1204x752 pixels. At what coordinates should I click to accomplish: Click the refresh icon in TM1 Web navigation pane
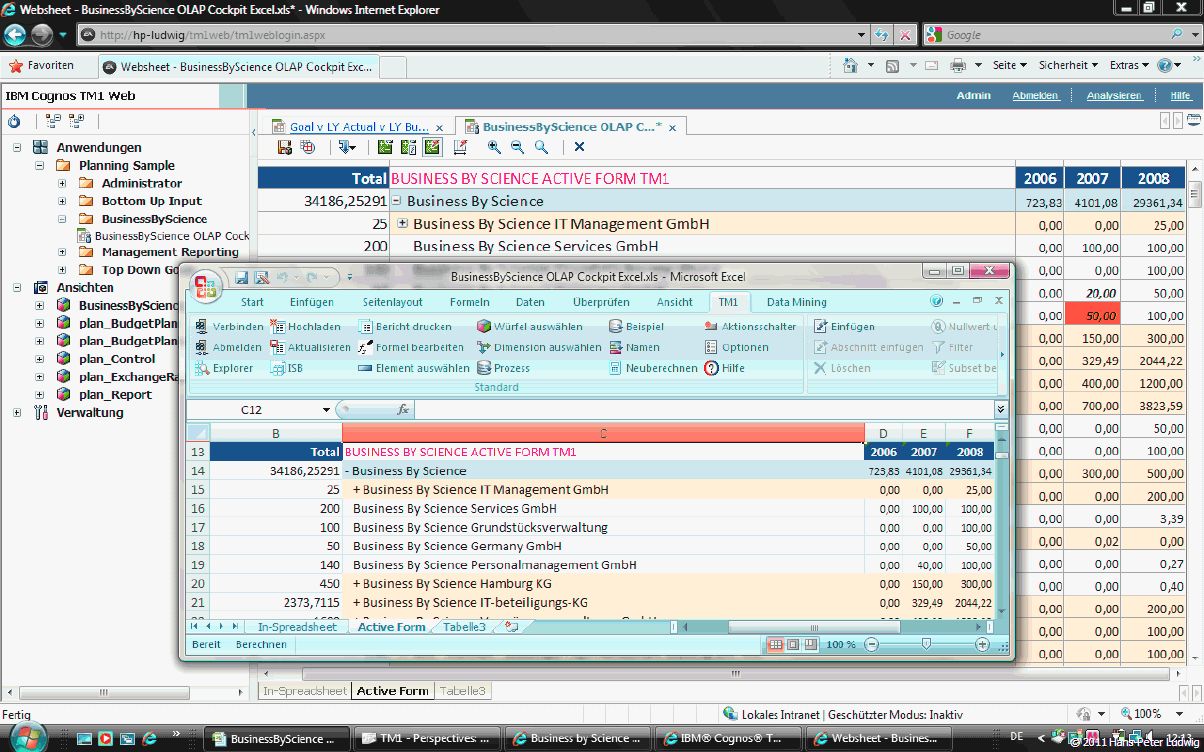point(14,121)
